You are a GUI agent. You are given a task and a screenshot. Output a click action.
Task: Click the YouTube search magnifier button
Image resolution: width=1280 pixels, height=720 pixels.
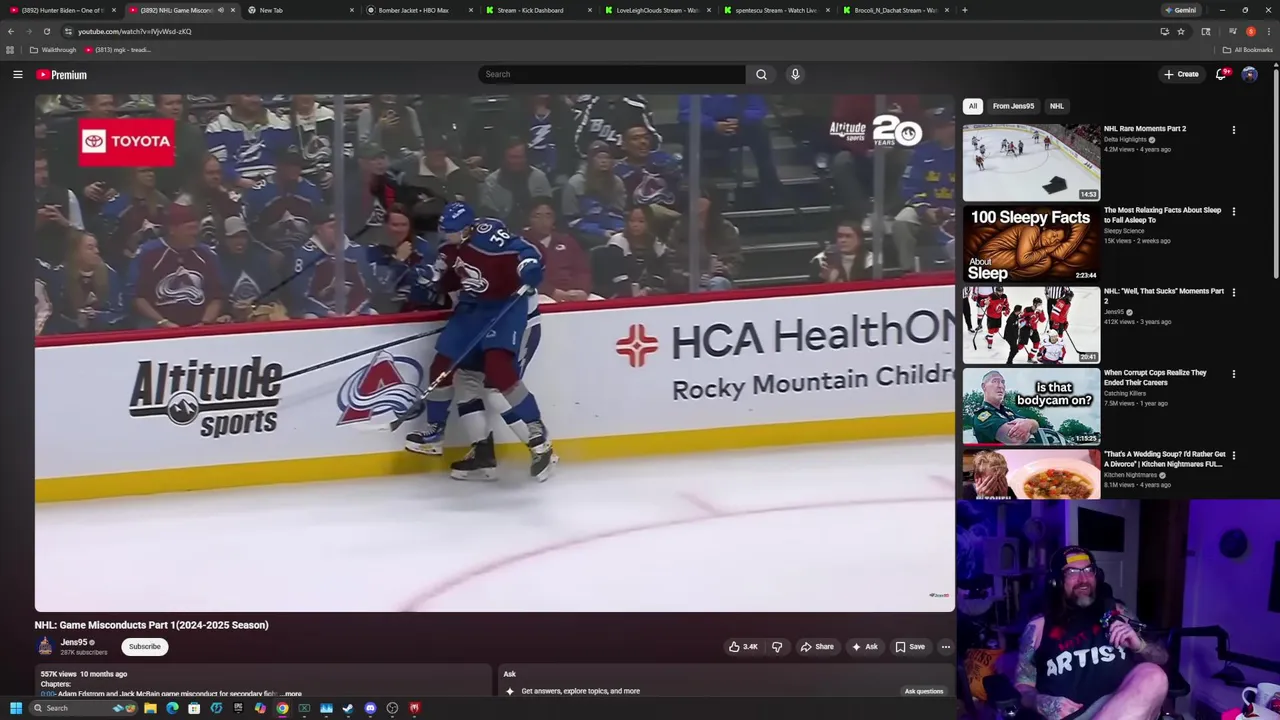click(761, 74)
